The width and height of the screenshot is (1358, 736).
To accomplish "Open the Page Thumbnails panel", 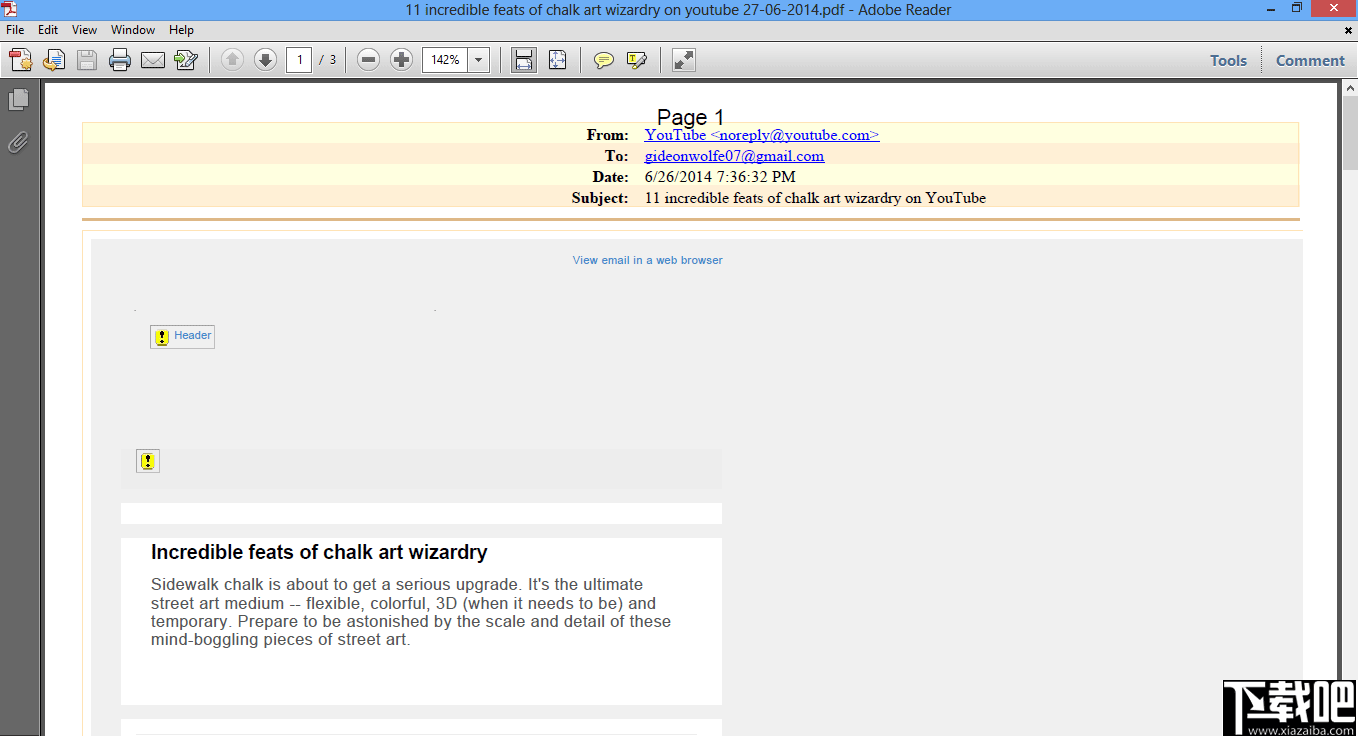I will [x=20, y=99].
